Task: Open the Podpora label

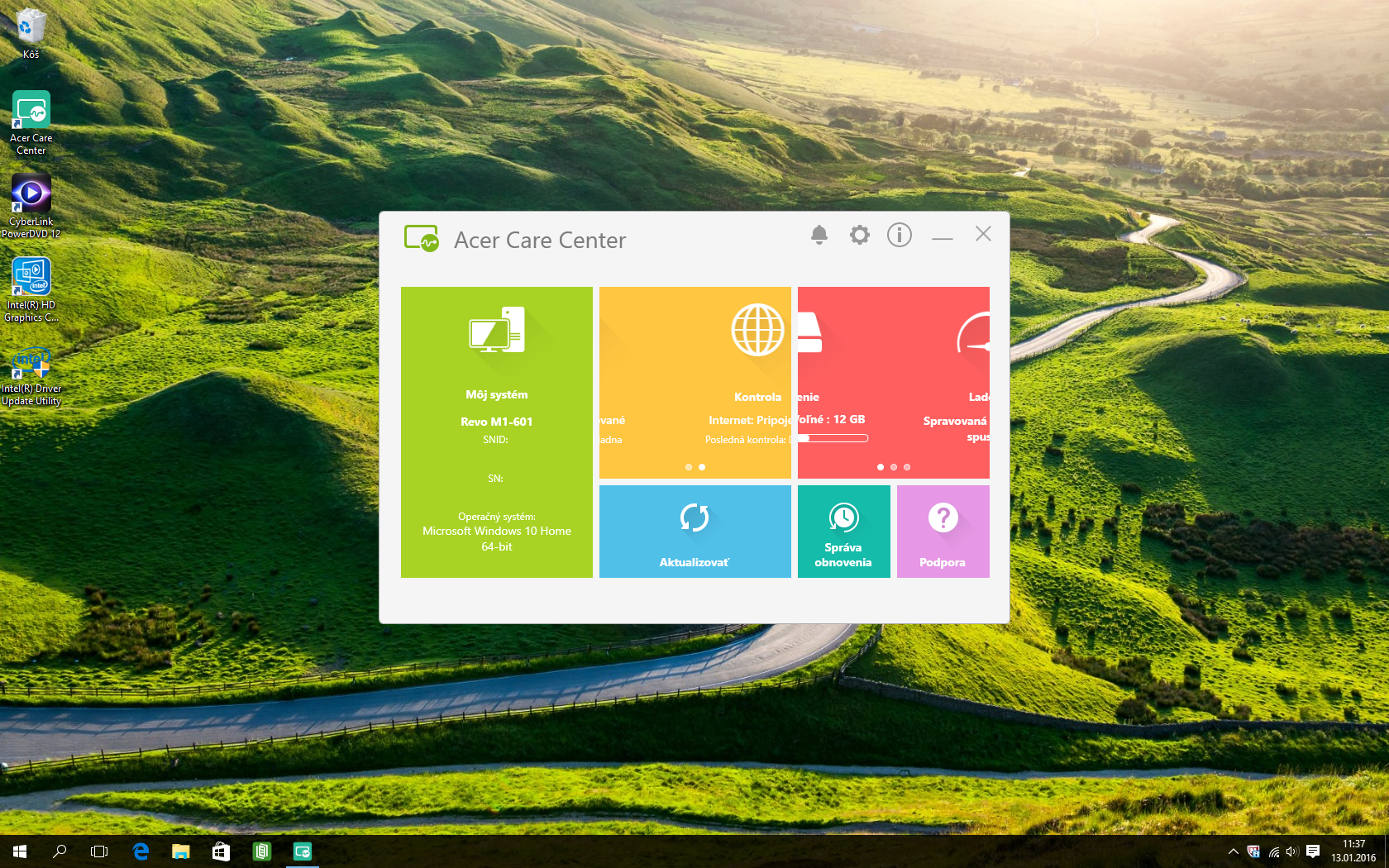Action: pyautogui.click(x=943, y=562)
